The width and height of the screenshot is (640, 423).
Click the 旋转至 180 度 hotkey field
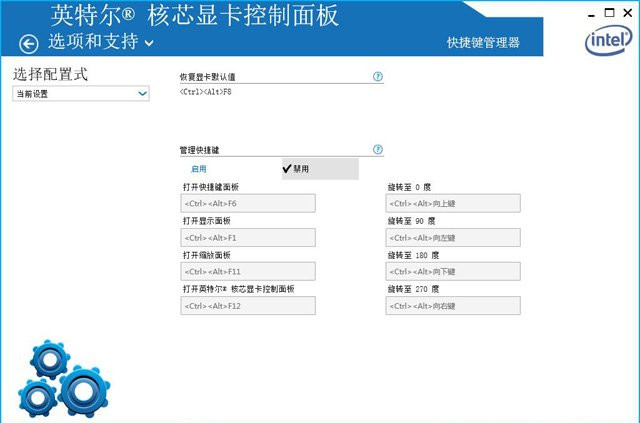click(x=453, y=272)
